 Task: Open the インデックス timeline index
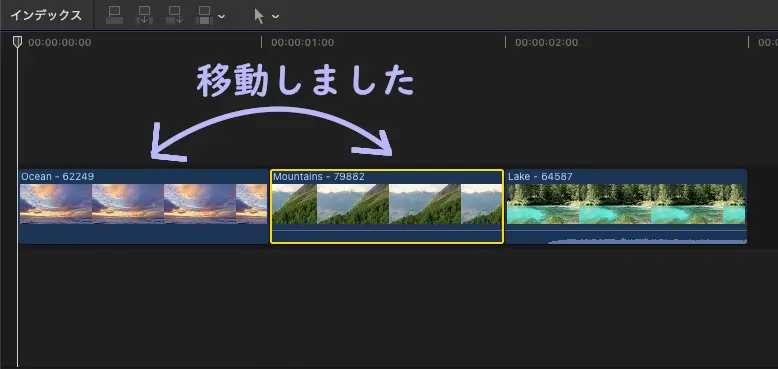[x=46, y=15]
